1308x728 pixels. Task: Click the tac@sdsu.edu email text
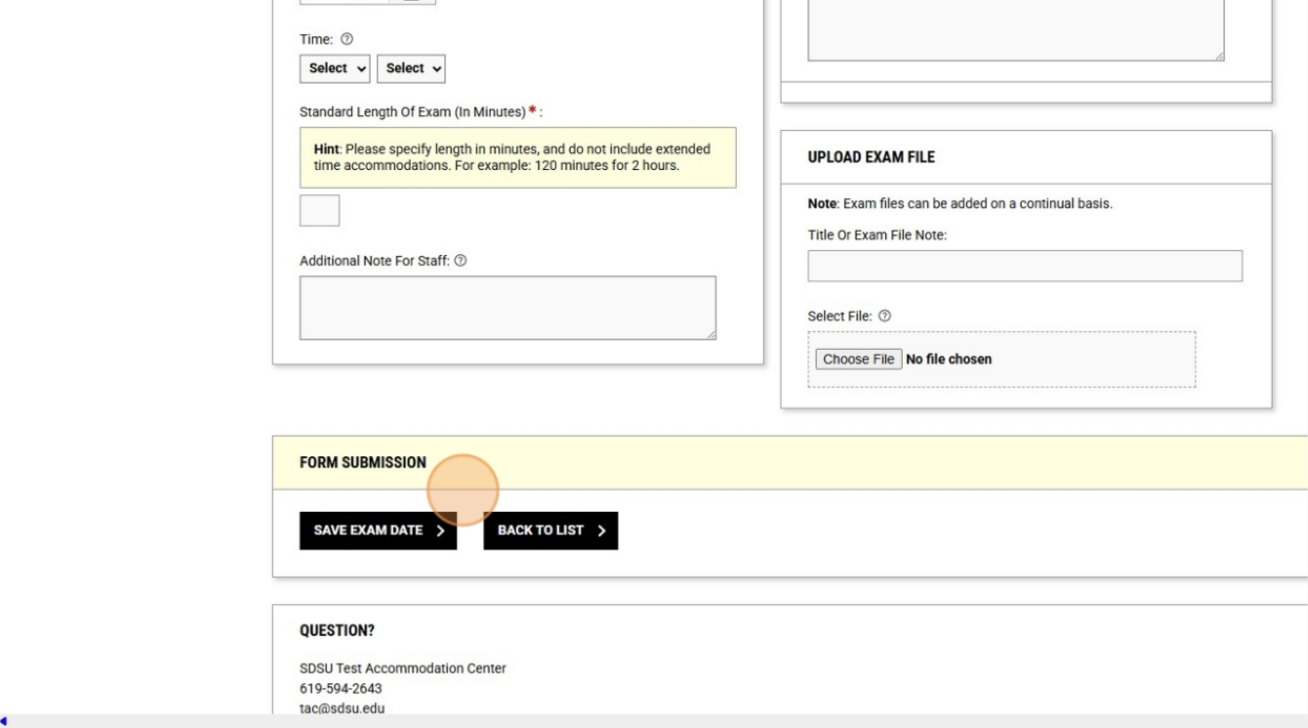point(342,709)
